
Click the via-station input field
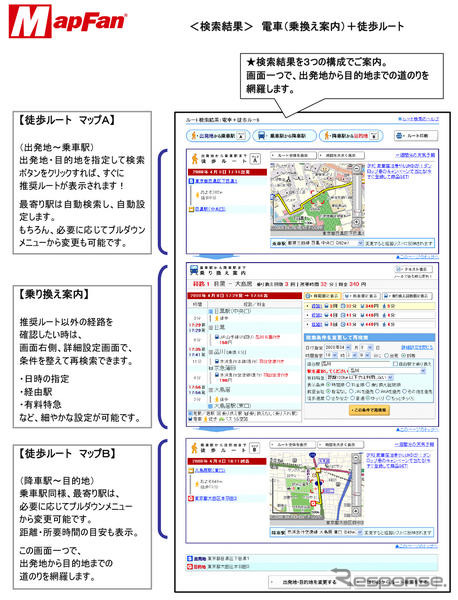tap(356, 364)
